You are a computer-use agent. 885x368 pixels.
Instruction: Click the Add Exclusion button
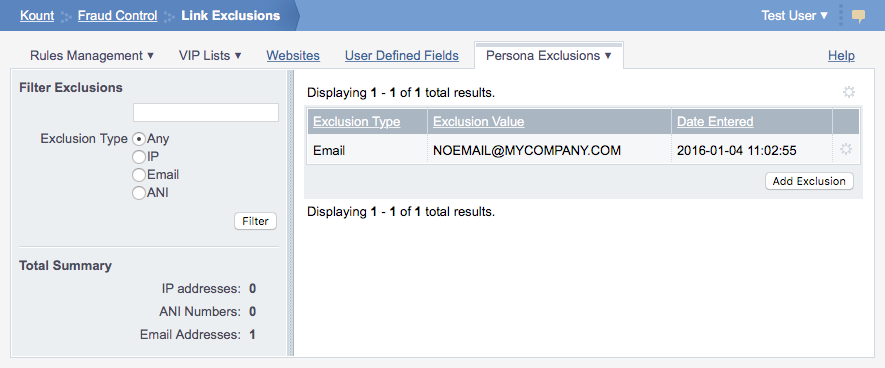pyautogui.click(x=809, y=181)
